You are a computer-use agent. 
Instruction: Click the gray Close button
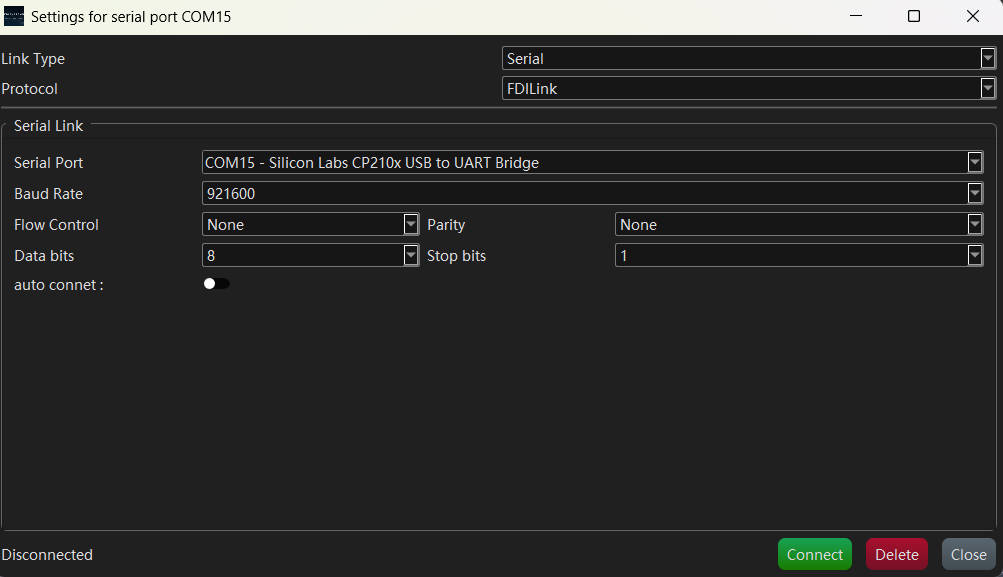(968, 554)
